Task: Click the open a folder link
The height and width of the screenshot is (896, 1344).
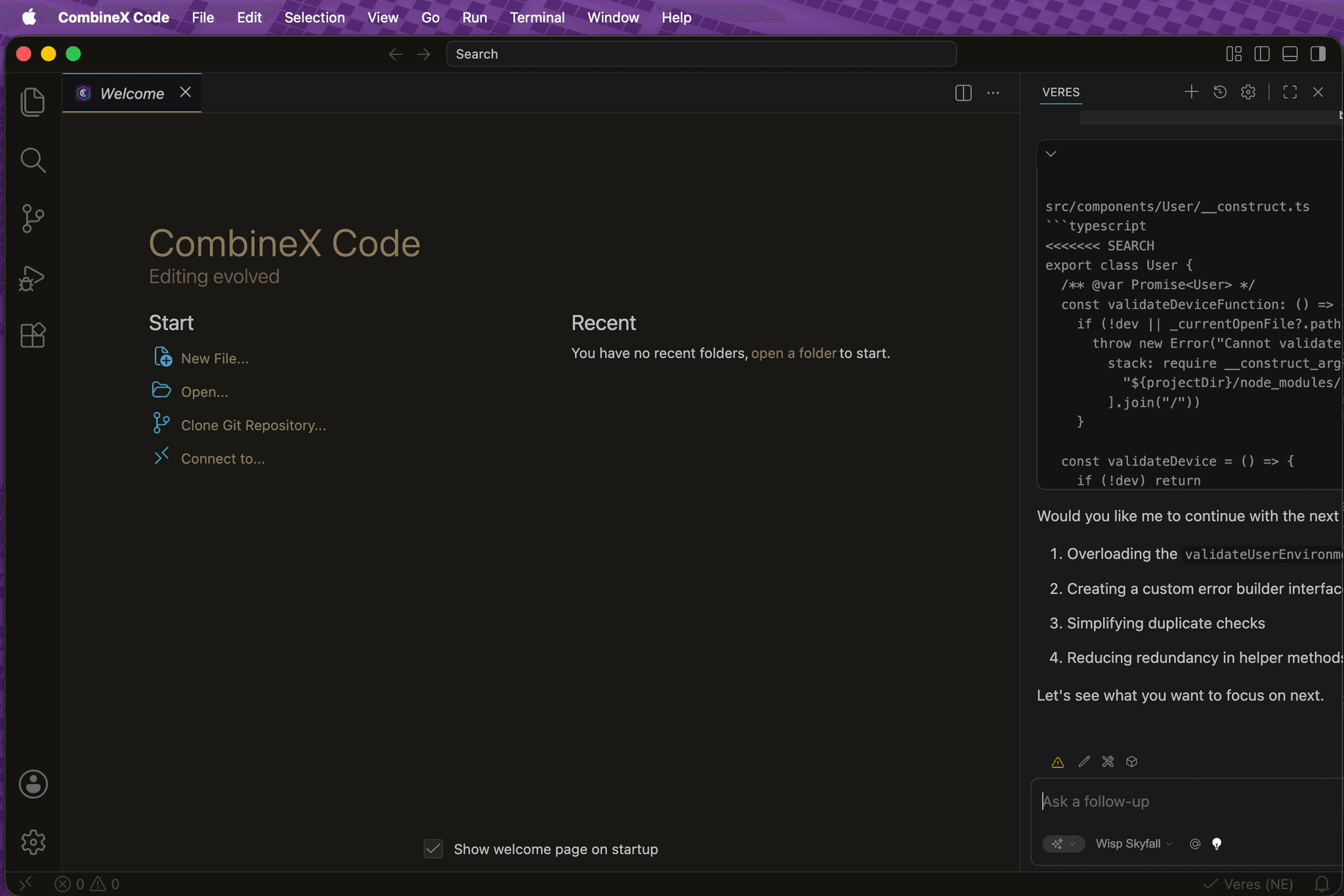Action: point(793,354)
